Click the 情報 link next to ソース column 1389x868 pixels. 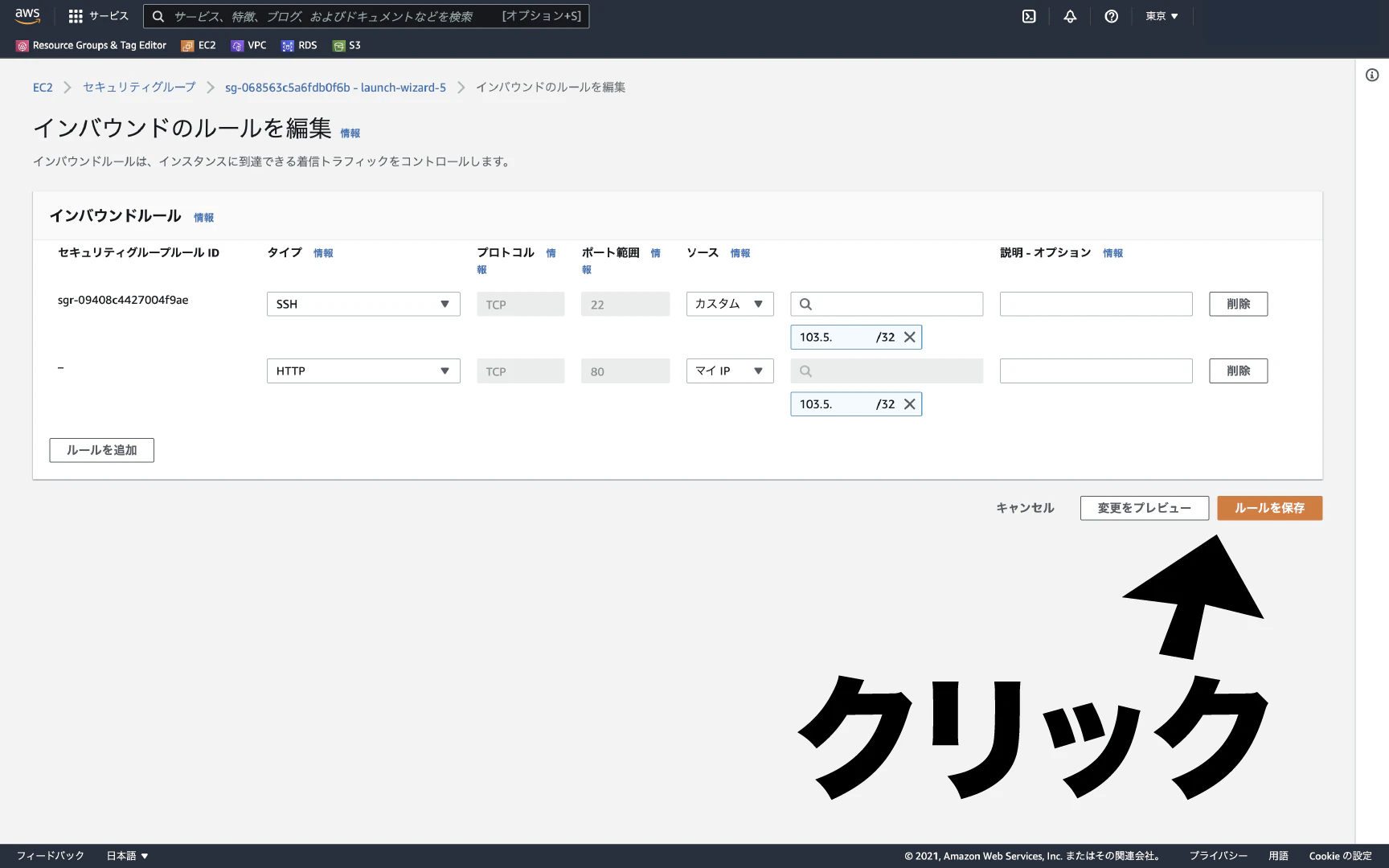[x=740, y=253]
